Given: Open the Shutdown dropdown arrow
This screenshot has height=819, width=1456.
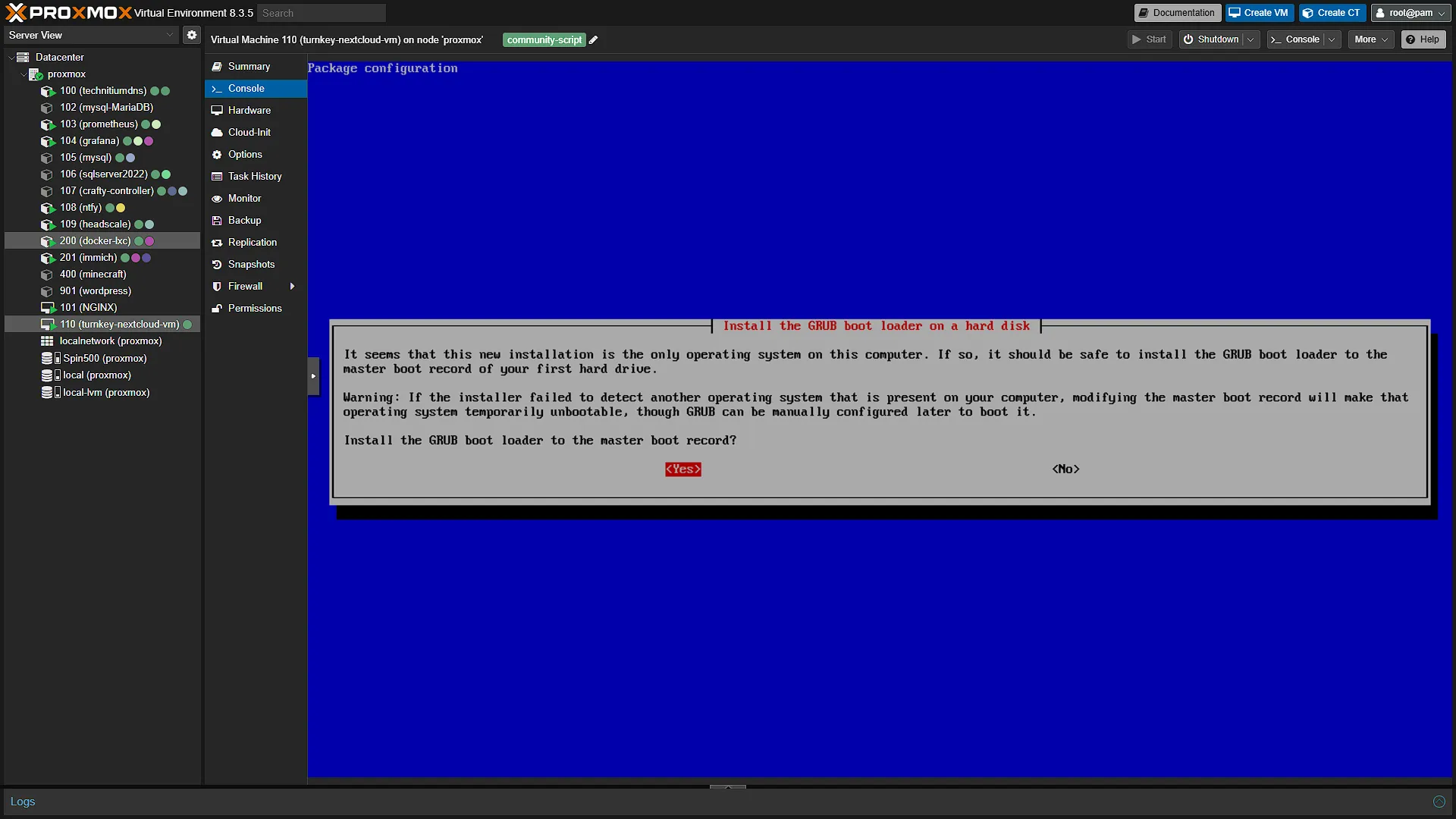Looking at the screenshot, I should [x=1250, y=39].
